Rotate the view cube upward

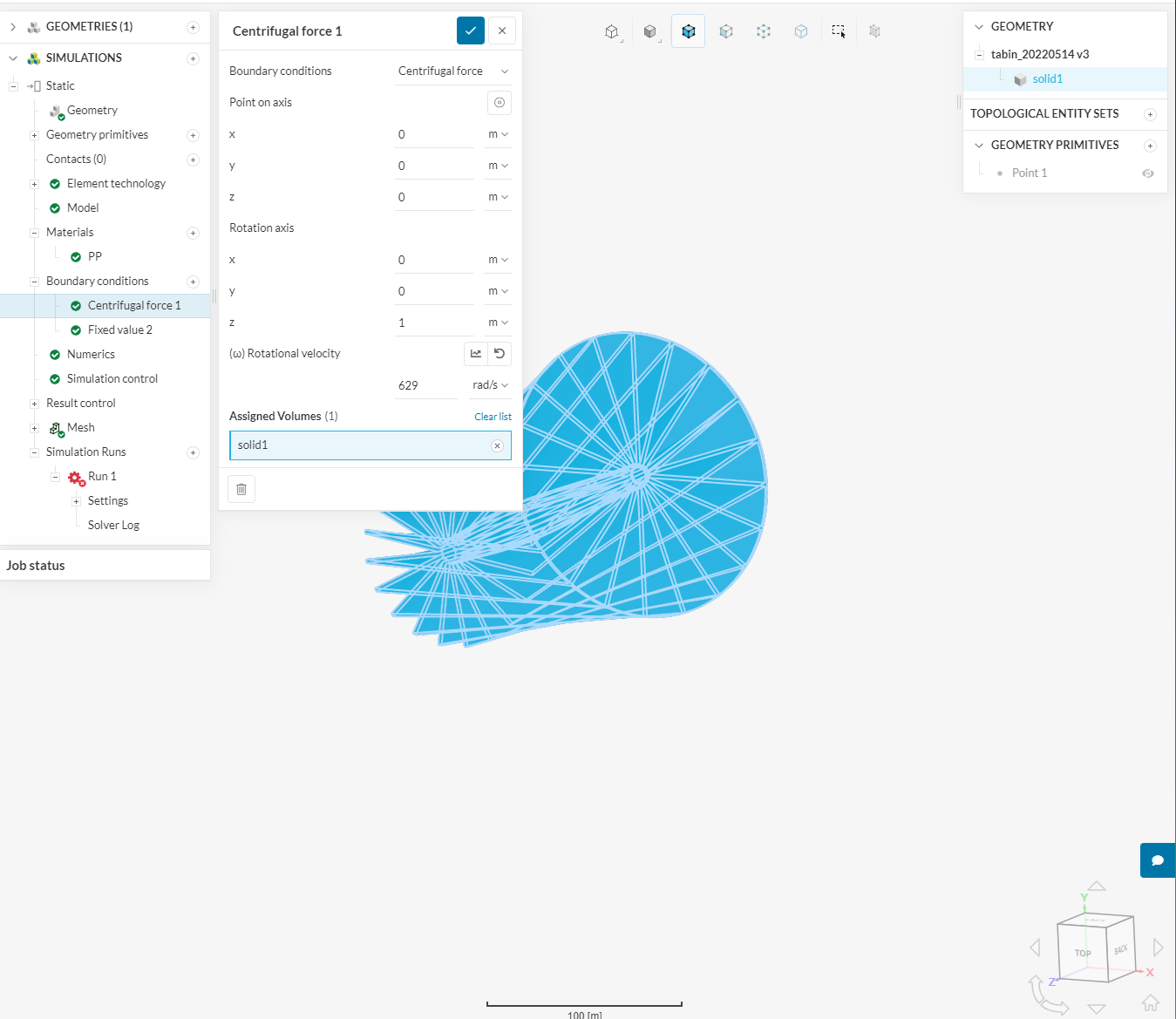(1097, 886)
